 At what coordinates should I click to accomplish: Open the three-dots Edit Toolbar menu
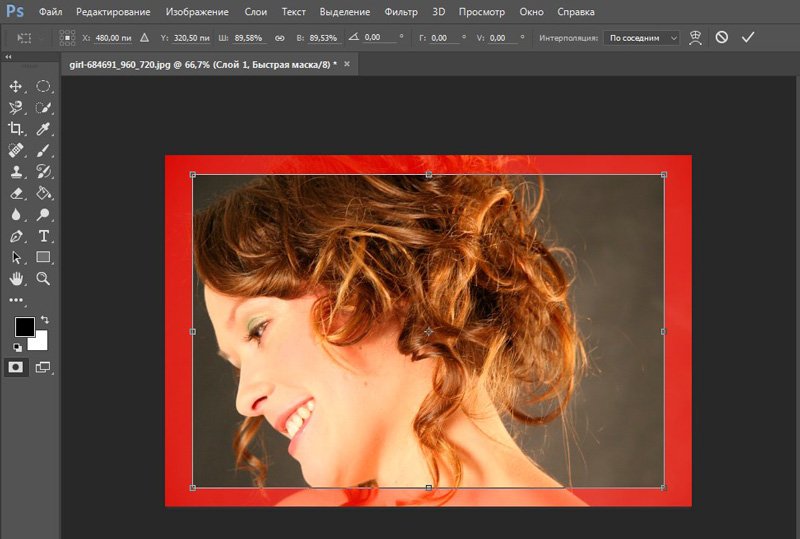(x=16, y=300)
